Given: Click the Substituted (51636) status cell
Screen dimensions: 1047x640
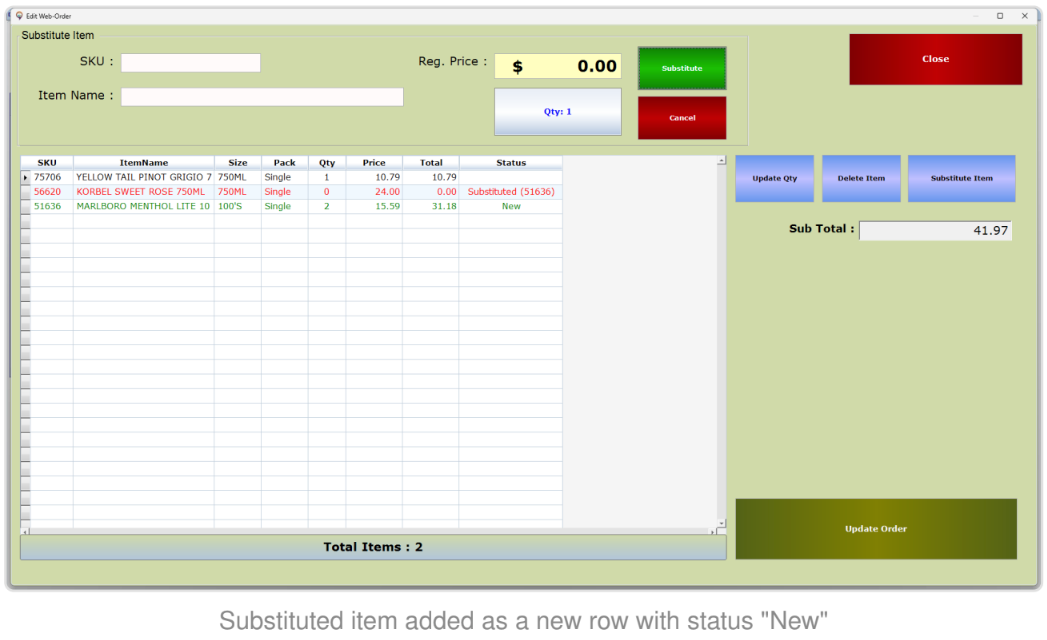Looking at the screenshot, I should (511, 192).
